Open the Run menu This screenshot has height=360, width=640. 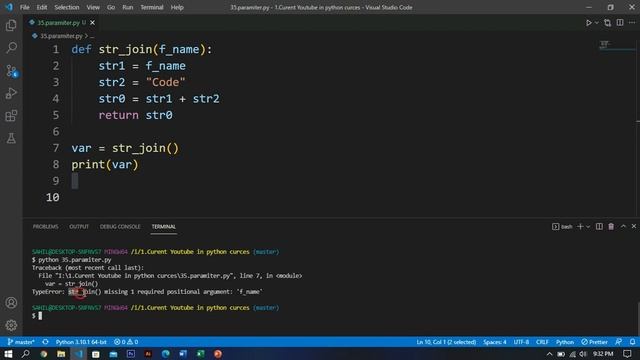(127, 7)
